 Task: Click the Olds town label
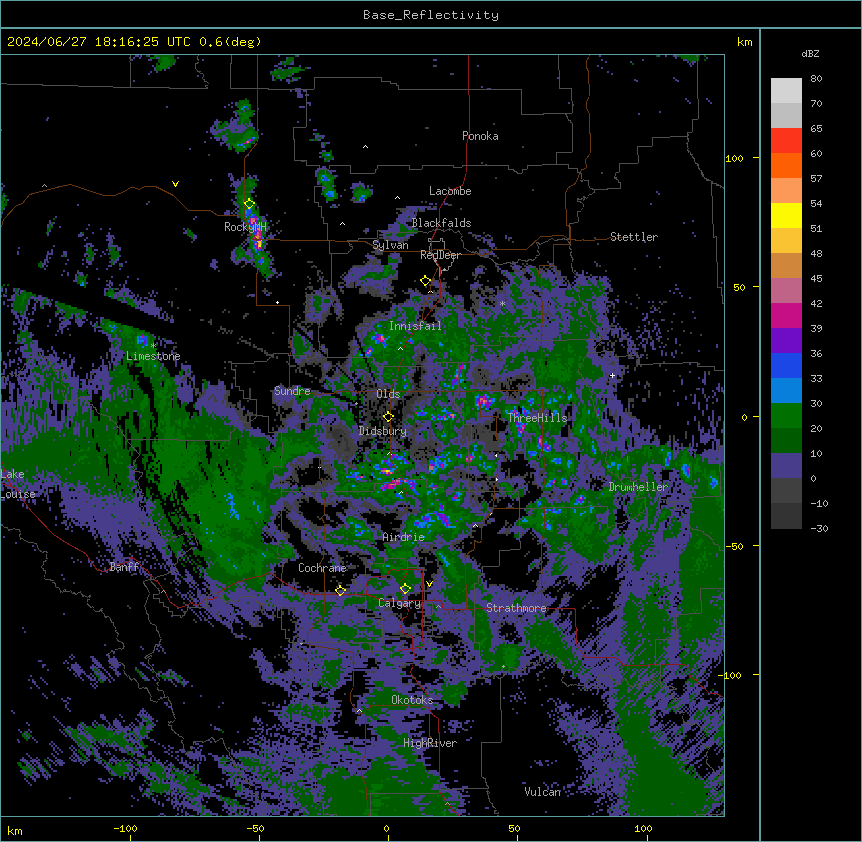tap(388, 394)
